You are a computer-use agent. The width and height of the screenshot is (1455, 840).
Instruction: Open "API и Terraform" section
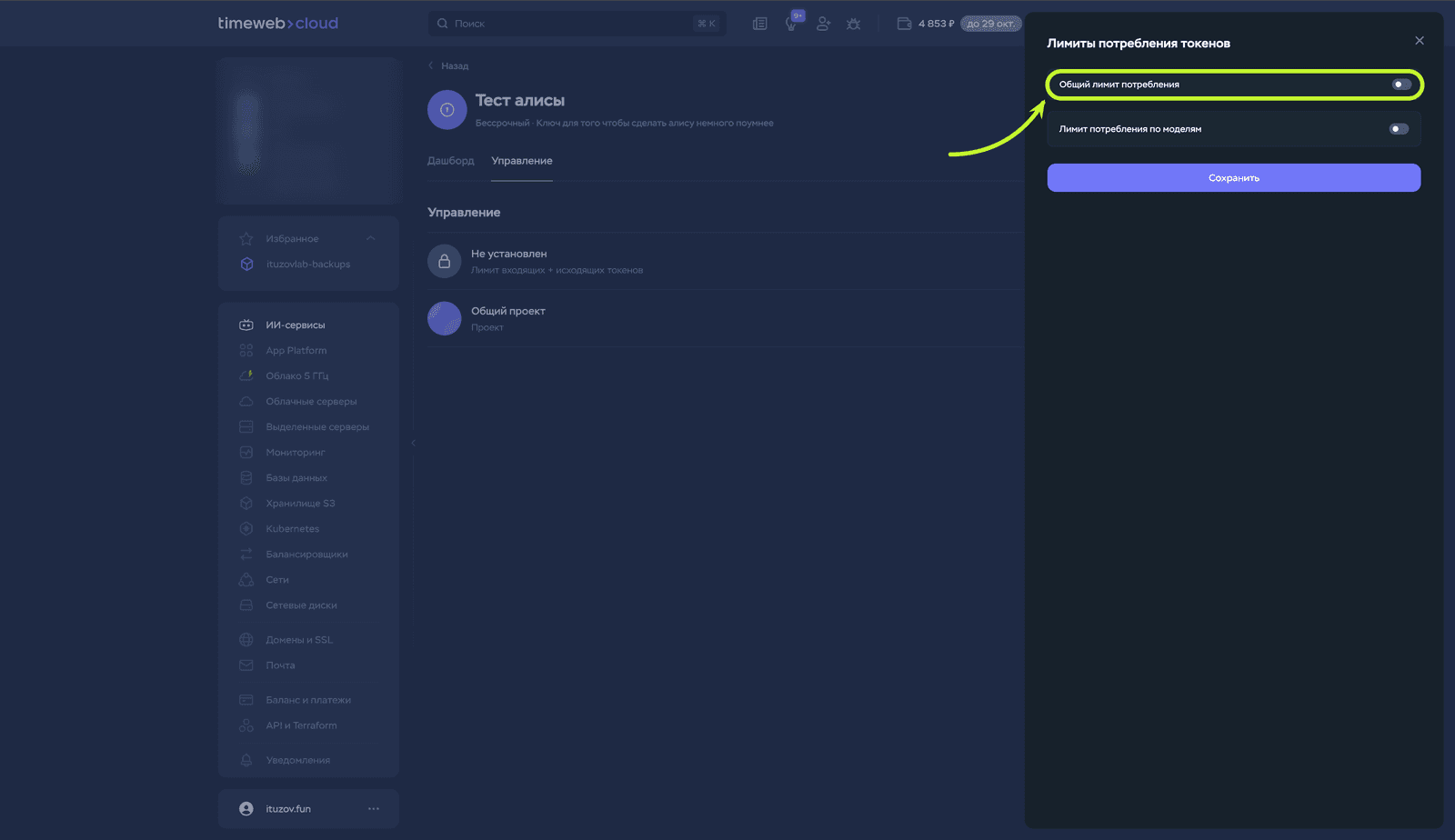(x=301, y=725)
